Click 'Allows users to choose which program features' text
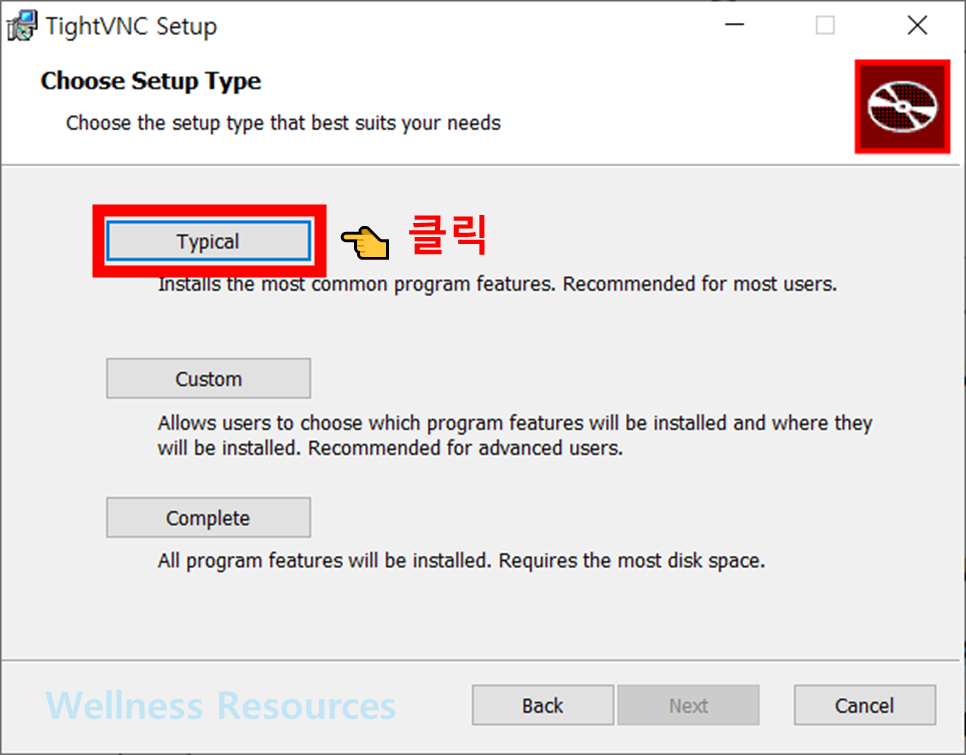The height and width of the screenshot is (755, 966). point(515,435)
